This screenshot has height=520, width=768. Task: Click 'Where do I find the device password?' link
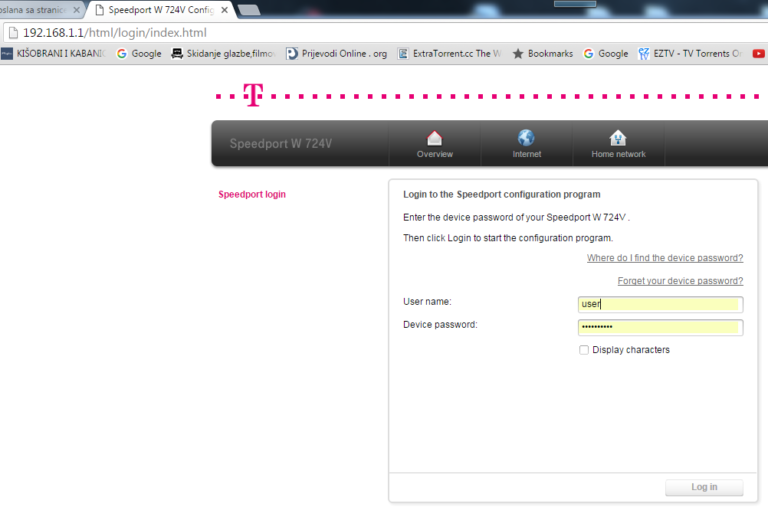(x=665, y=258)
